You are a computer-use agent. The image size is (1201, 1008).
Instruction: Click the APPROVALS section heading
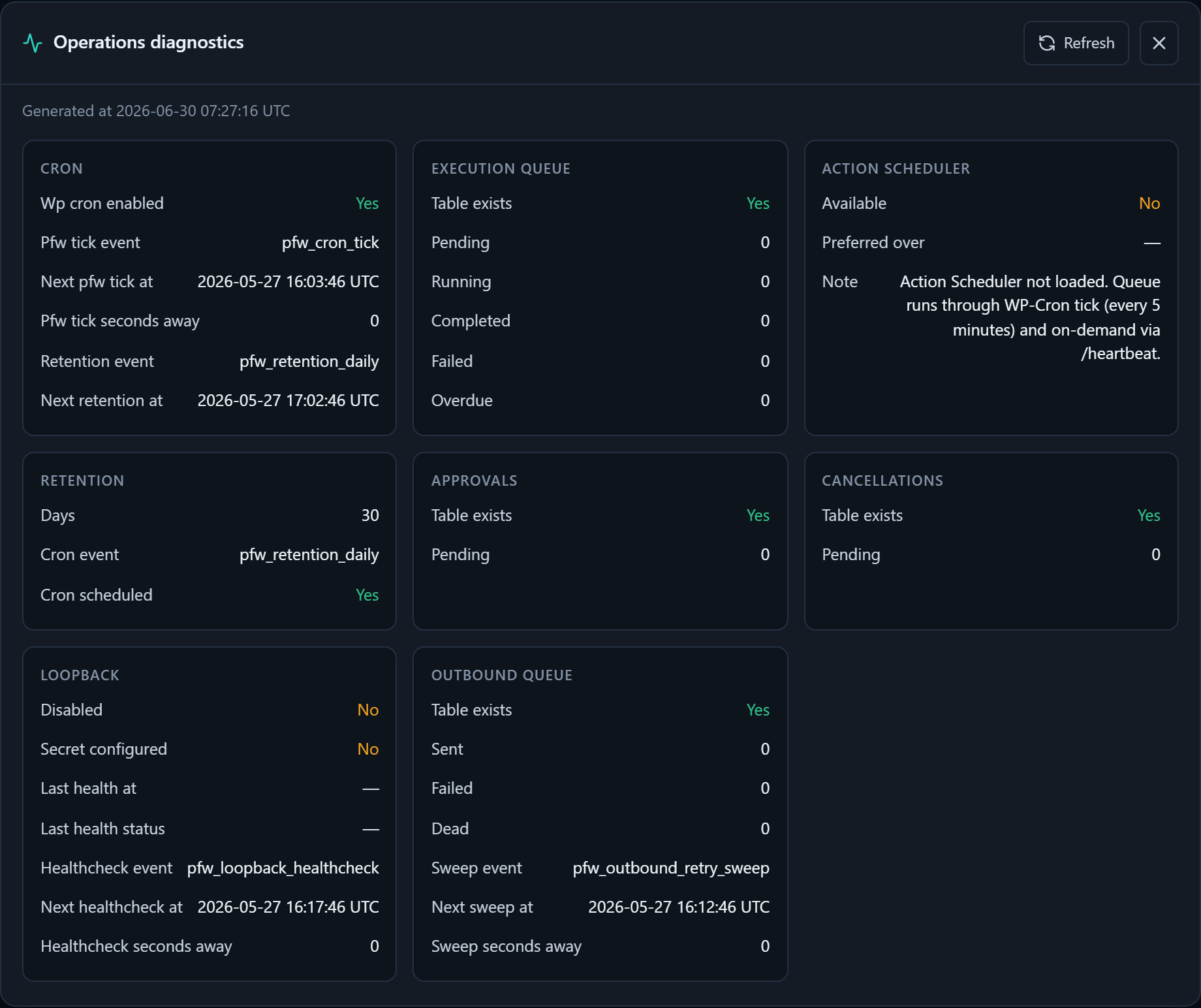point(474,480)
